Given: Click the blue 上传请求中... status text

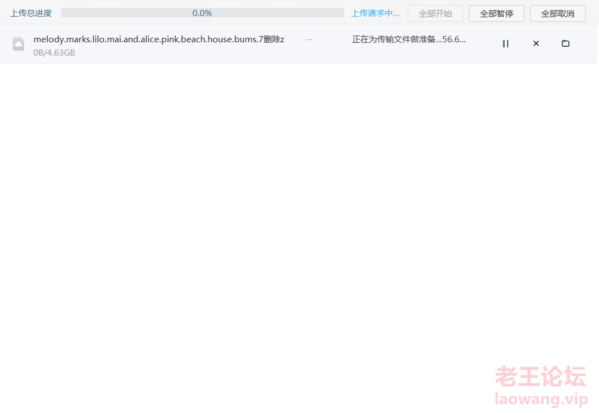Looking at the screenshot, I should pos(375,13).
